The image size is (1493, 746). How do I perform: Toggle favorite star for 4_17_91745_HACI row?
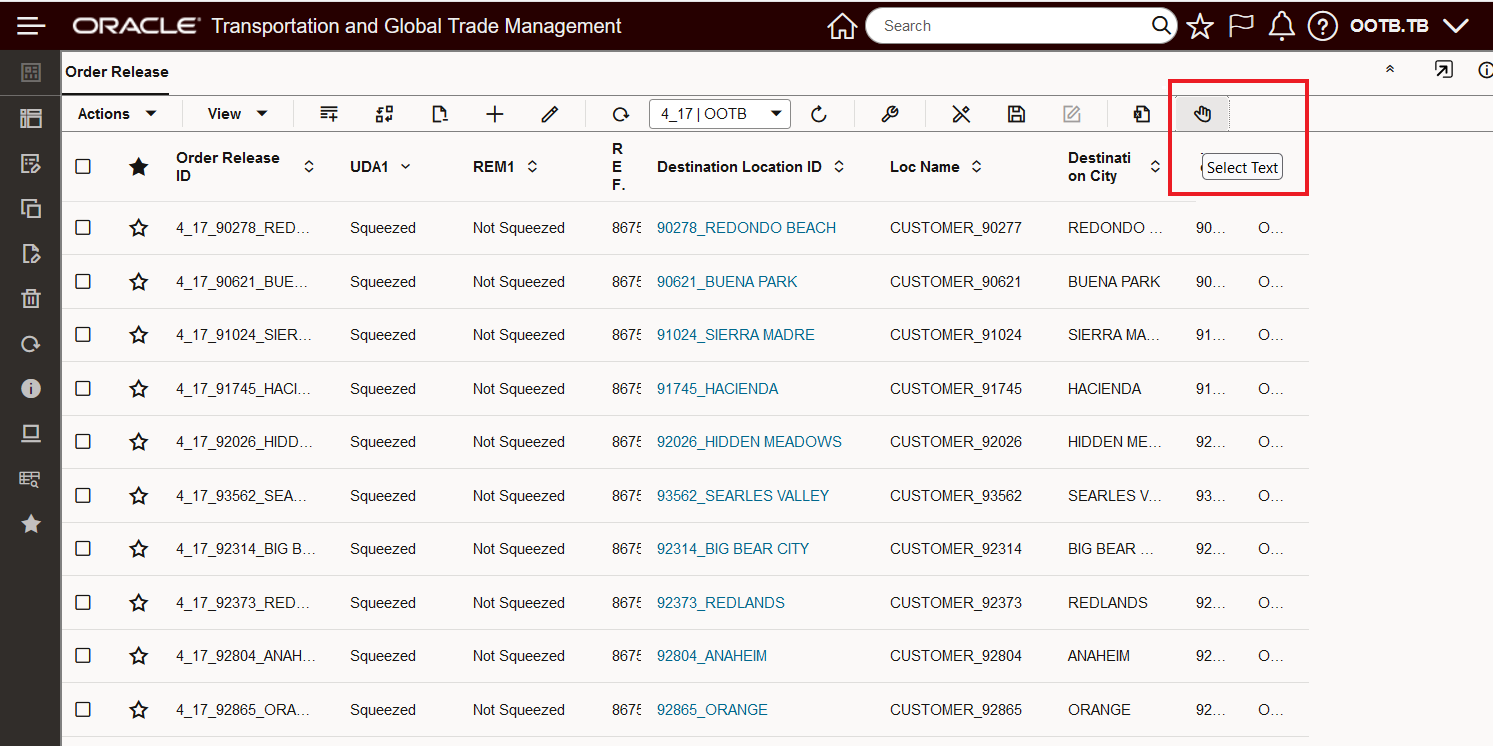[138, 388]
